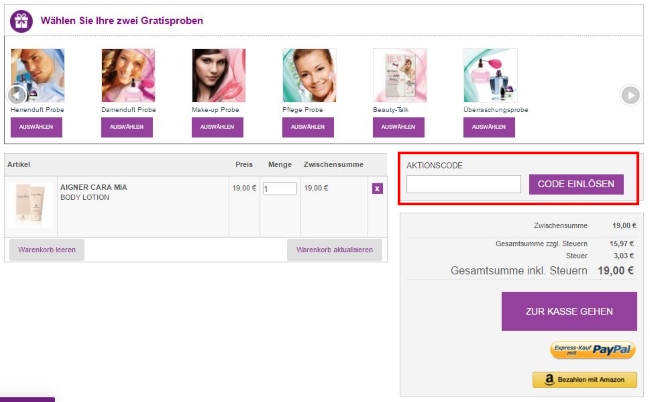Click the Artikel column header
This screenshot has height=402, width=650.
coord(19,165)
